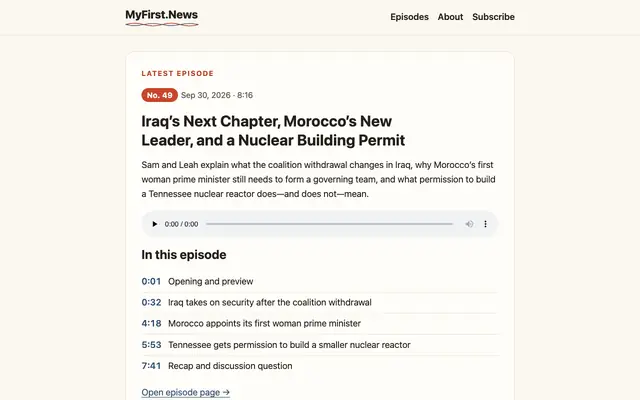Open episode page link

pos(186,392)
